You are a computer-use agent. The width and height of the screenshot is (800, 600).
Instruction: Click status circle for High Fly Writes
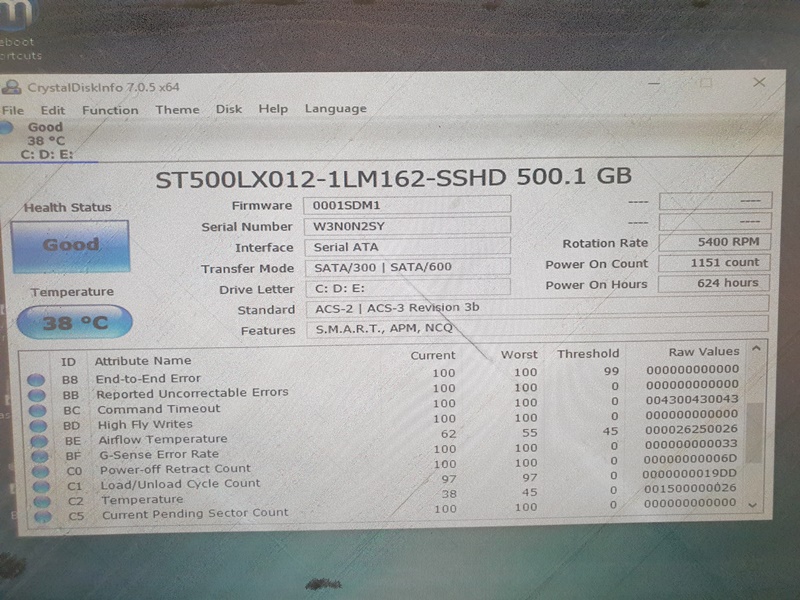[38, 426]
